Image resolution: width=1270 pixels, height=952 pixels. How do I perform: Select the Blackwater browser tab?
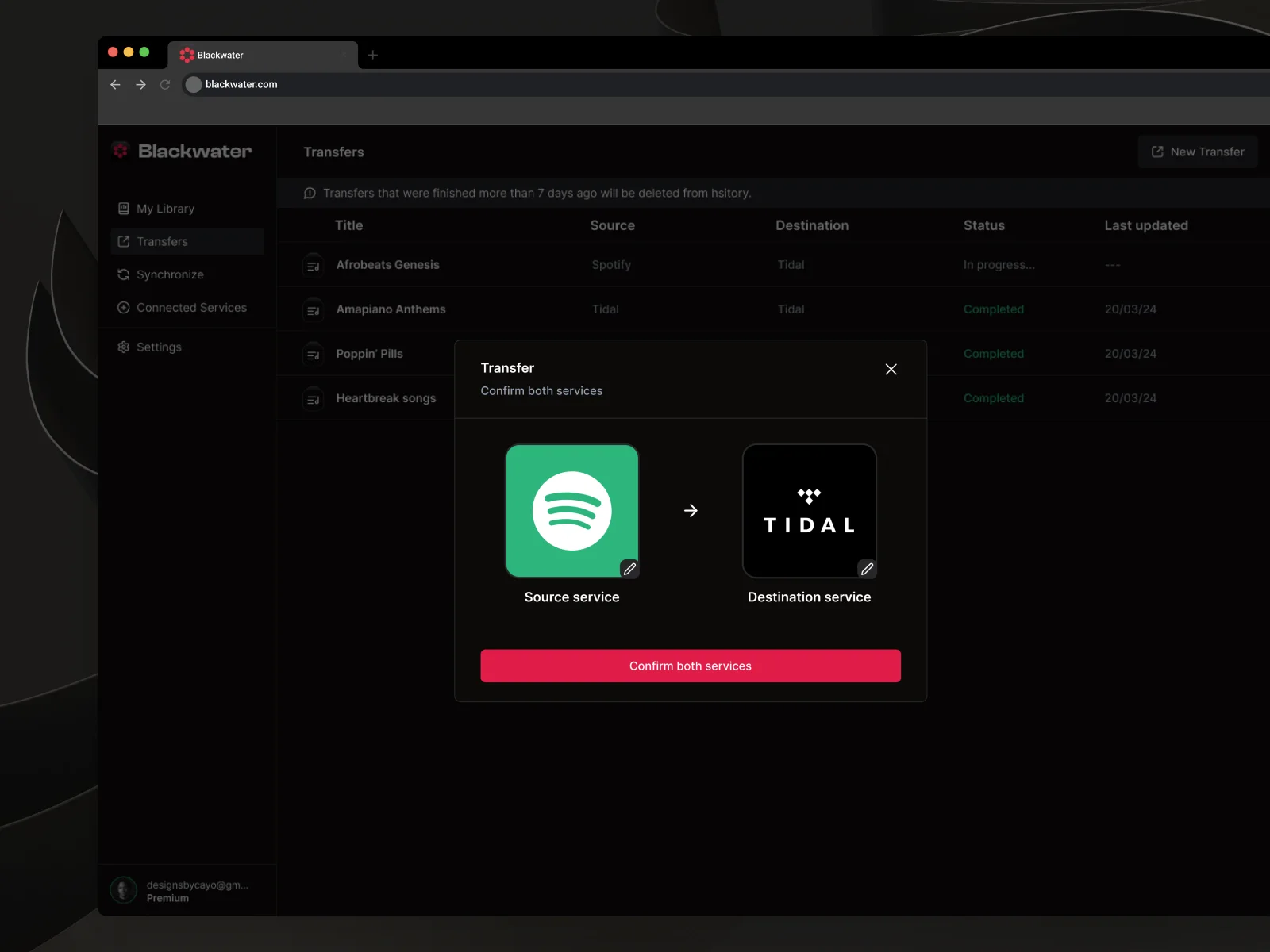(x=263, y=55)
